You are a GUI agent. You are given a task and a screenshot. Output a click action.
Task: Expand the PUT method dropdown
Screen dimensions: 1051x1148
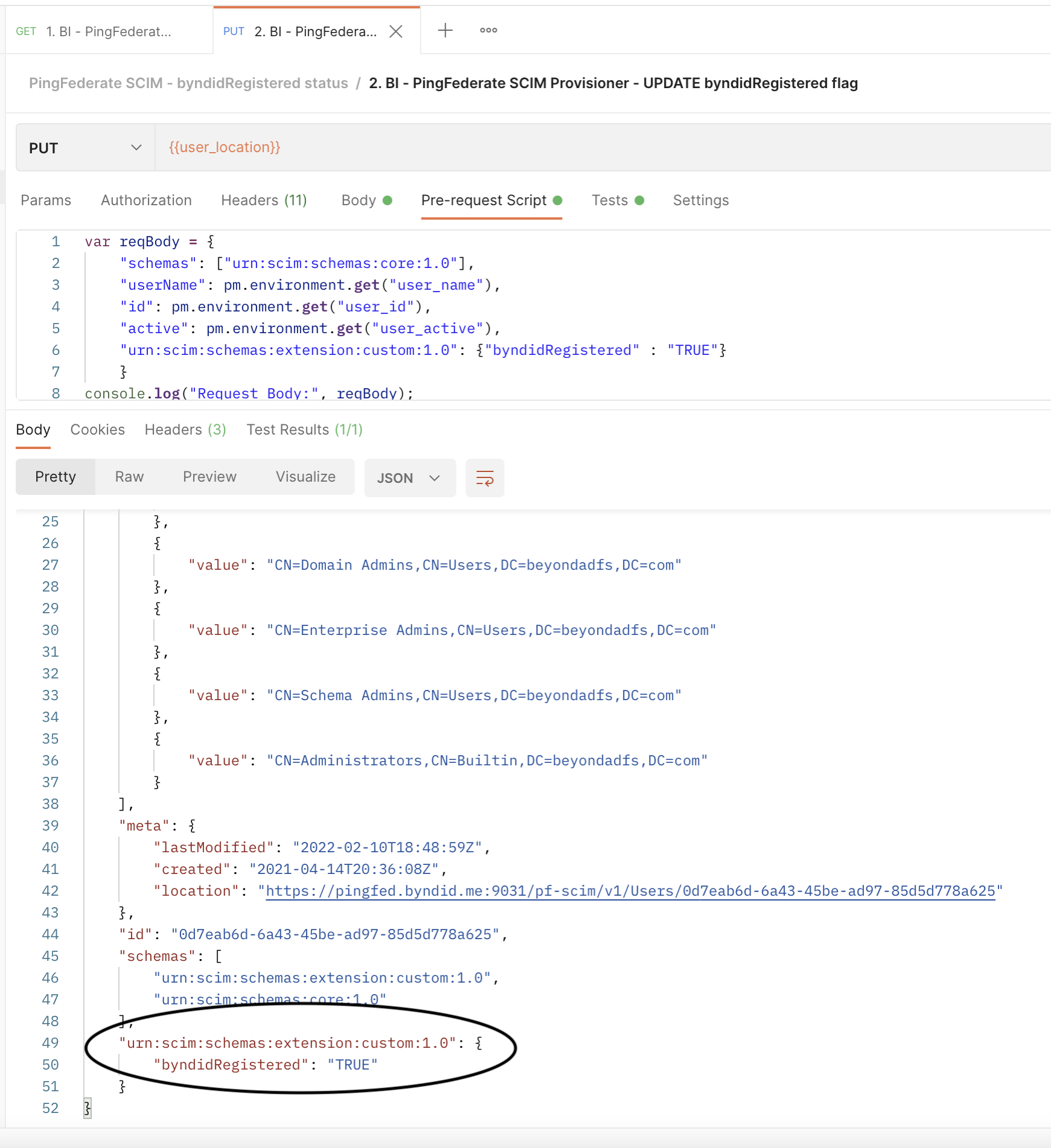click(85, 148)
